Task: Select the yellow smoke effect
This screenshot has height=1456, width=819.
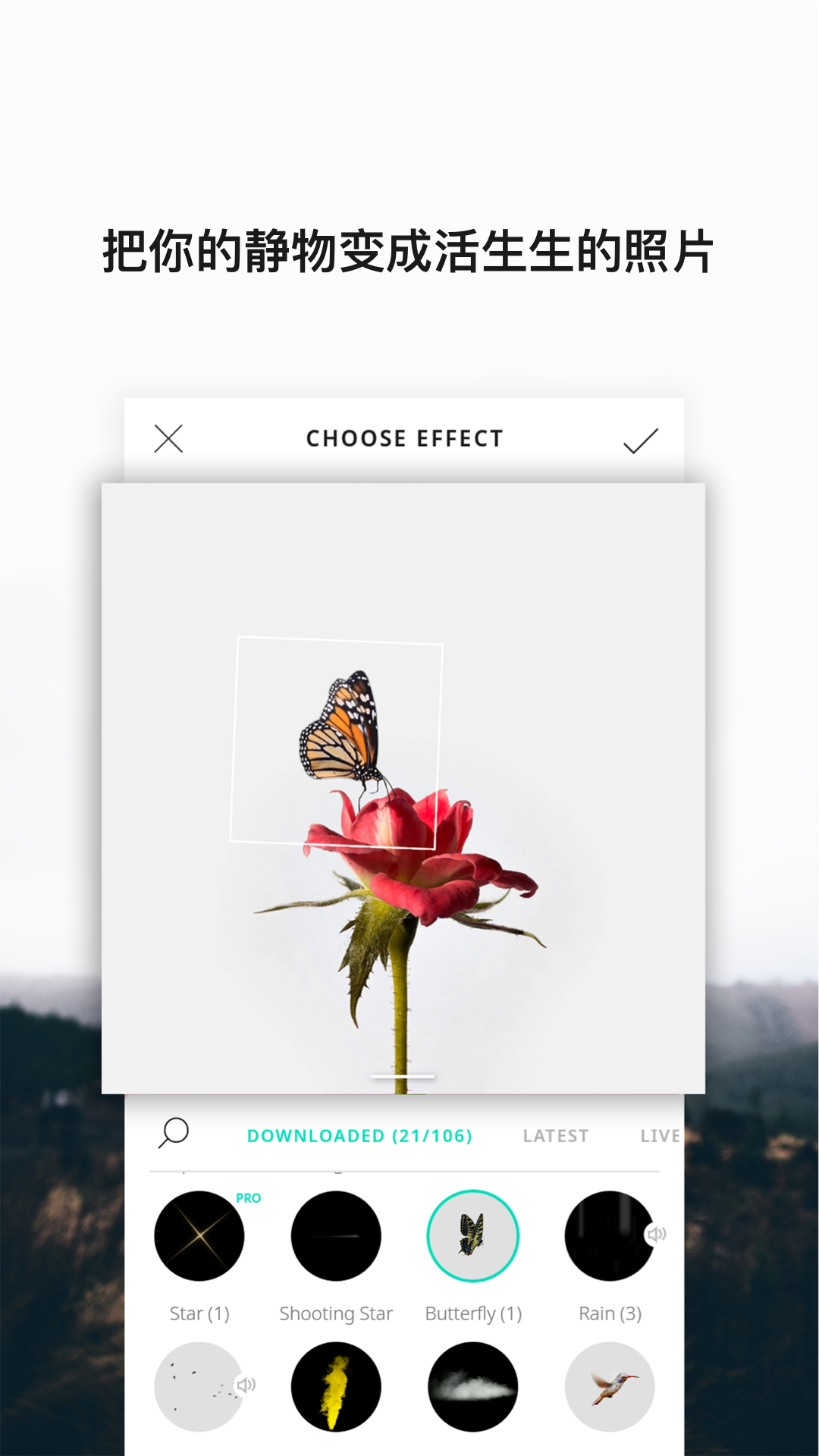Action: click(x=336, y=1387)
